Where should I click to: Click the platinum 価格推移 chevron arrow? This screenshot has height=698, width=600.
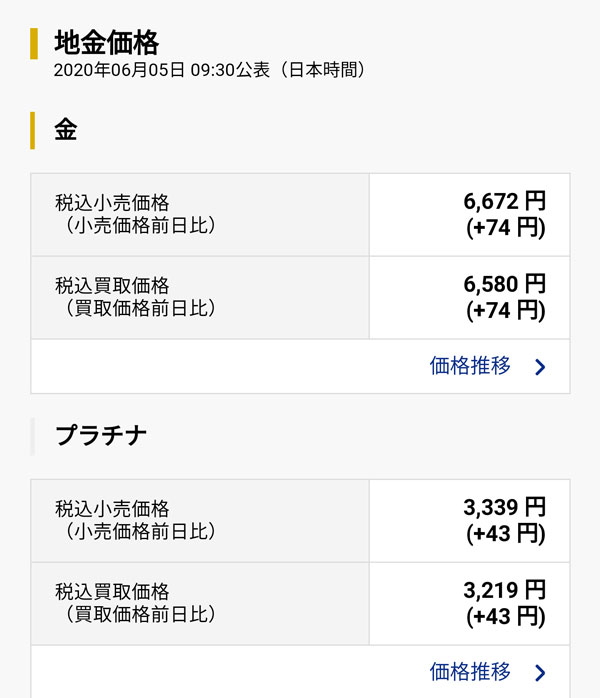click(540, 672)
